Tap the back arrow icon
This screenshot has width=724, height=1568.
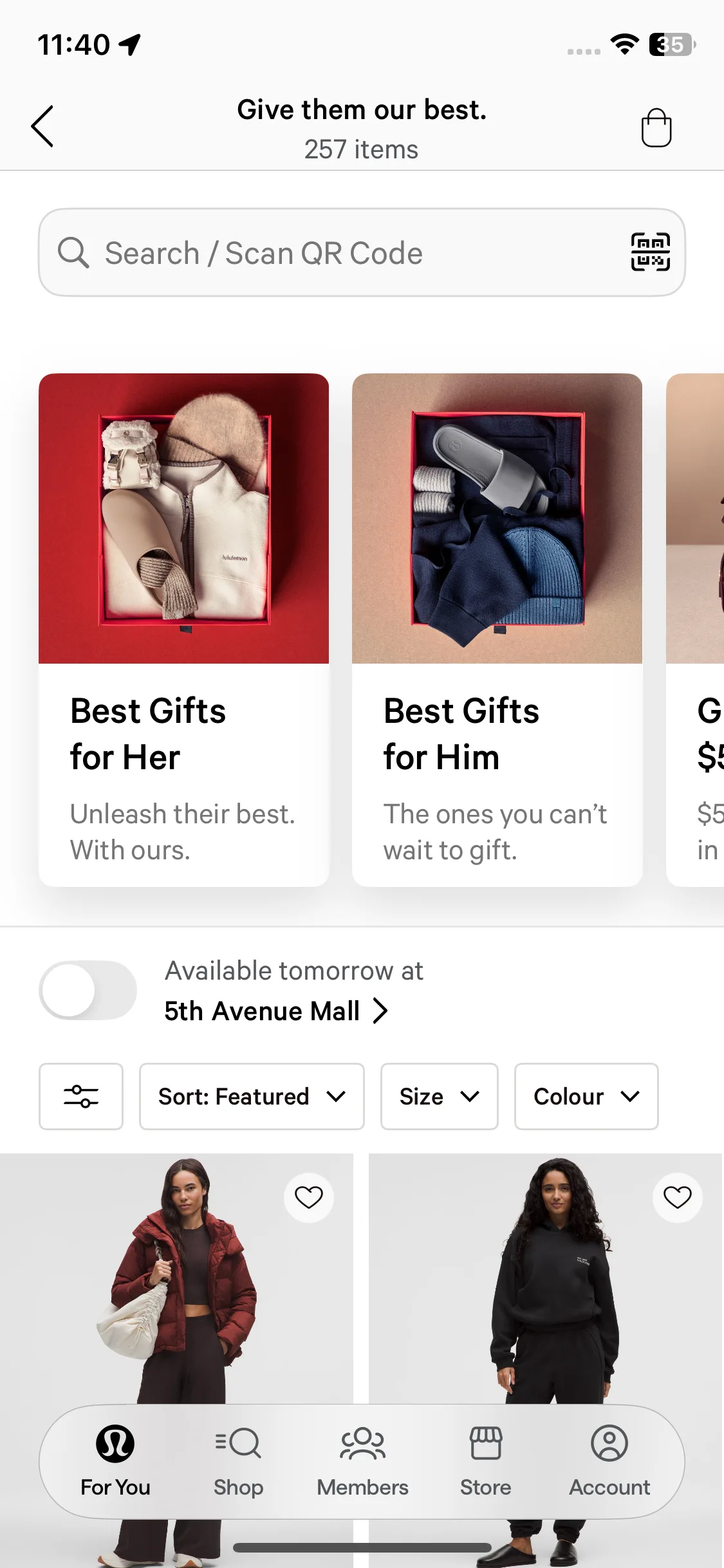42,127
